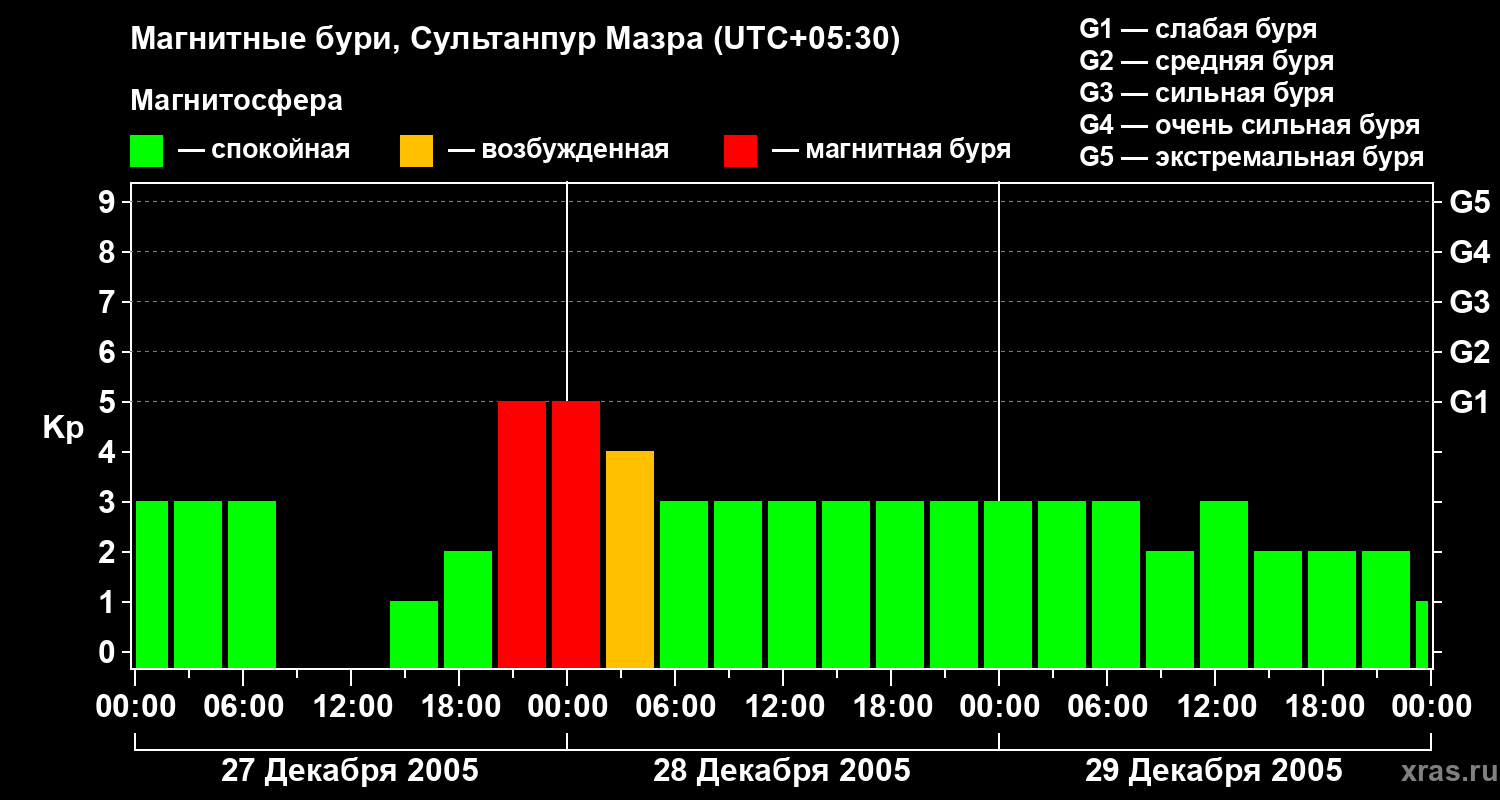Click the 'G2 — средняя буря' legend line
This screenshot has height=800, width=1500.
pyautogui.click(x=1207, y=60)
